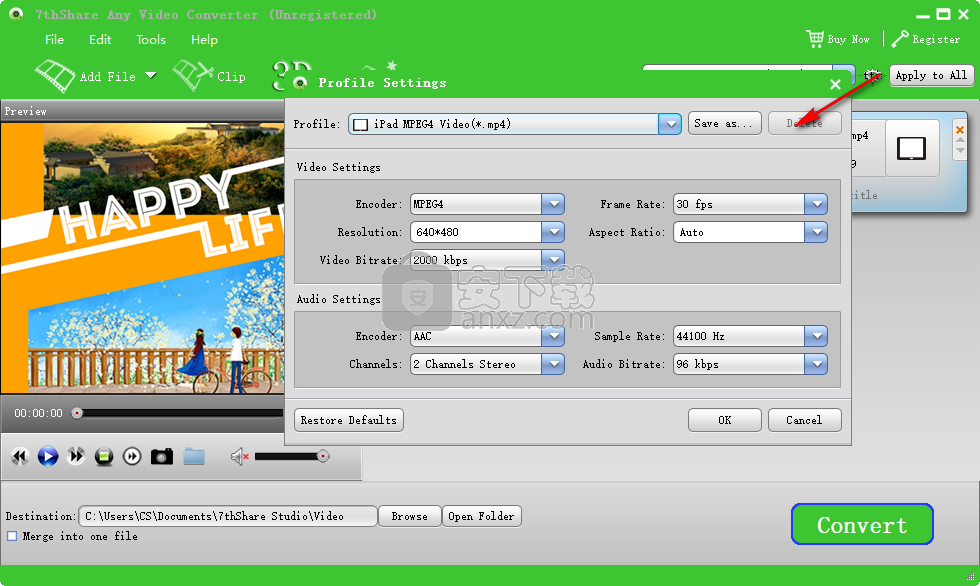Click the Add File film icon
The height and width of the screenshot is (586, 980).
tap(55, 76)
